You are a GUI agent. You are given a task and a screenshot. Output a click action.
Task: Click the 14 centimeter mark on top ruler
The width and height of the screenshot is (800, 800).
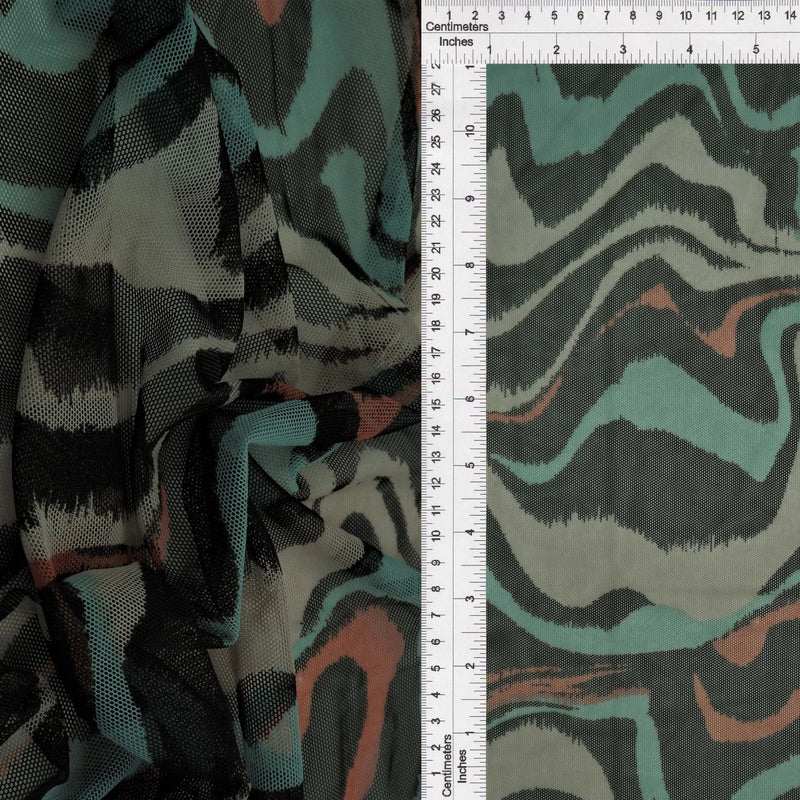coord(790,16)
